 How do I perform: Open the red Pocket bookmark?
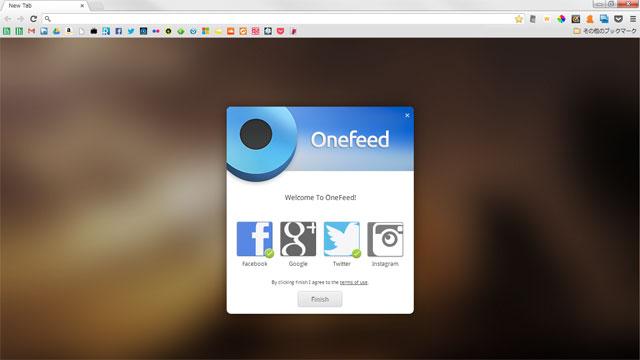click(280, 31)
